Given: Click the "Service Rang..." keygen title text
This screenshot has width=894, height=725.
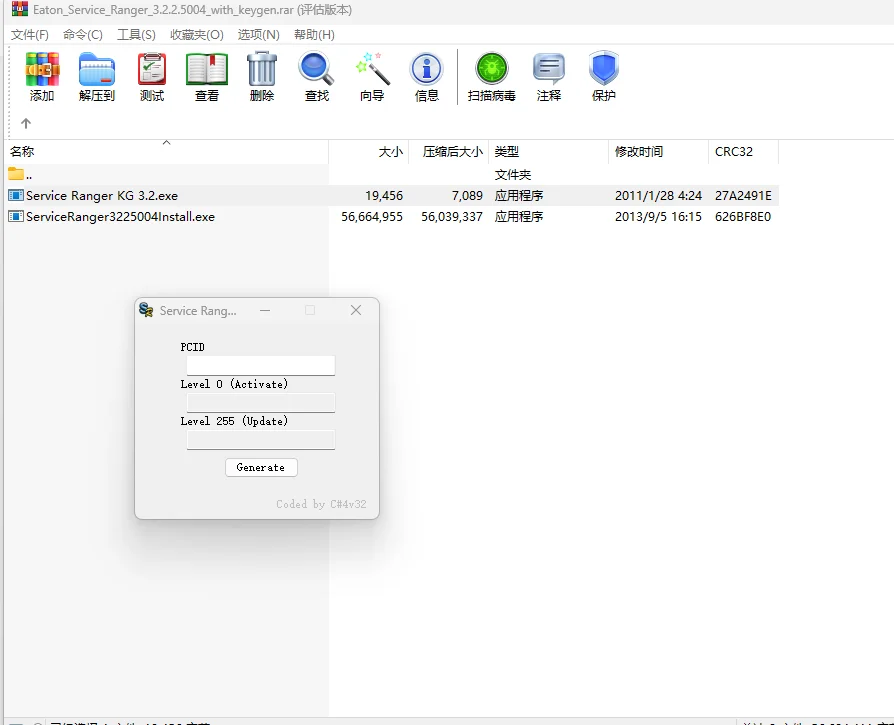Looking at the screenshot, I should pyautogui.click(x=198, y=311).
